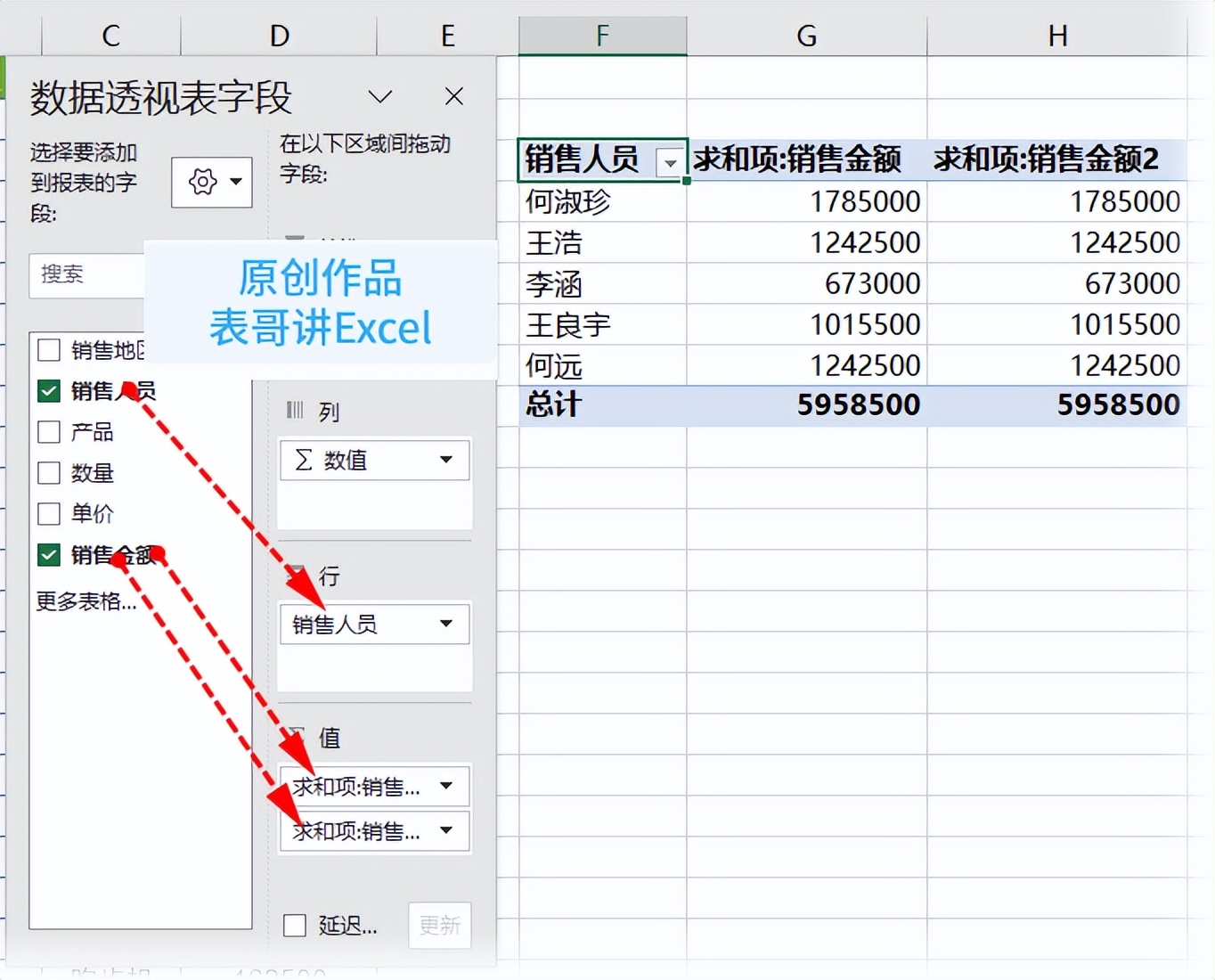Select the 求和项:销售金额 header cell

[x=807, y=159]
